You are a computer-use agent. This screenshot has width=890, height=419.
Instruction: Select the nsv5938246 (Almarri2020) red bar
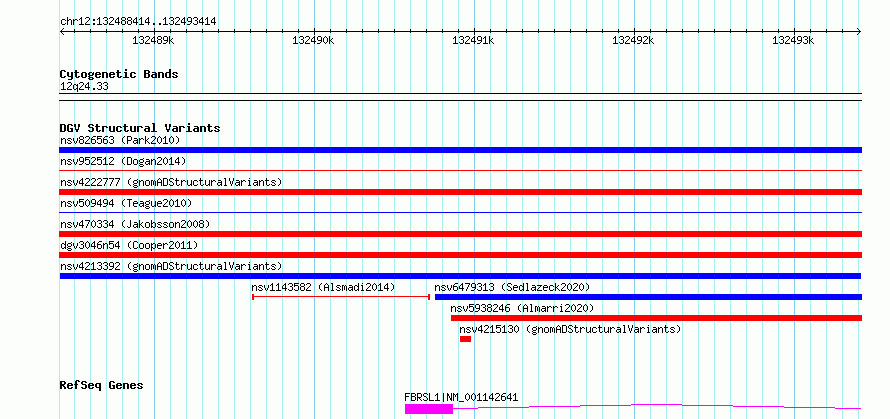tap(656, 318)
